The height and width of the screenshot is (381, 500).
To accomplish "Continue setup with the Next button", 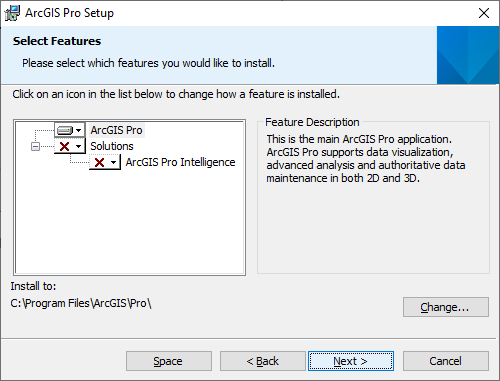I will [x=351, y=361].
